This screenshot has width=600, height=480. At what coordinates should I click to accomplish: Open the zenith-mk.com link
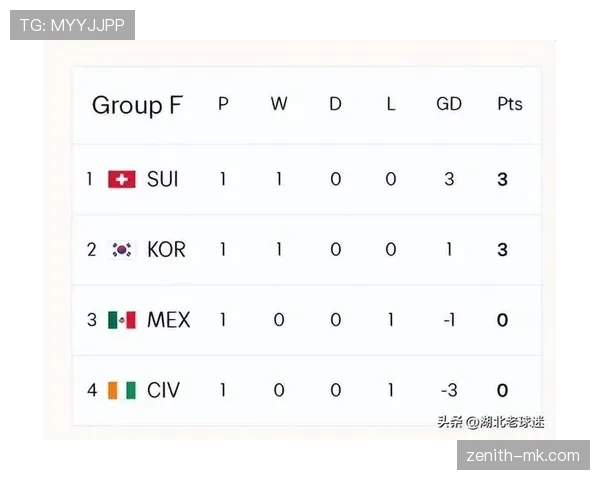coord(523,456)
